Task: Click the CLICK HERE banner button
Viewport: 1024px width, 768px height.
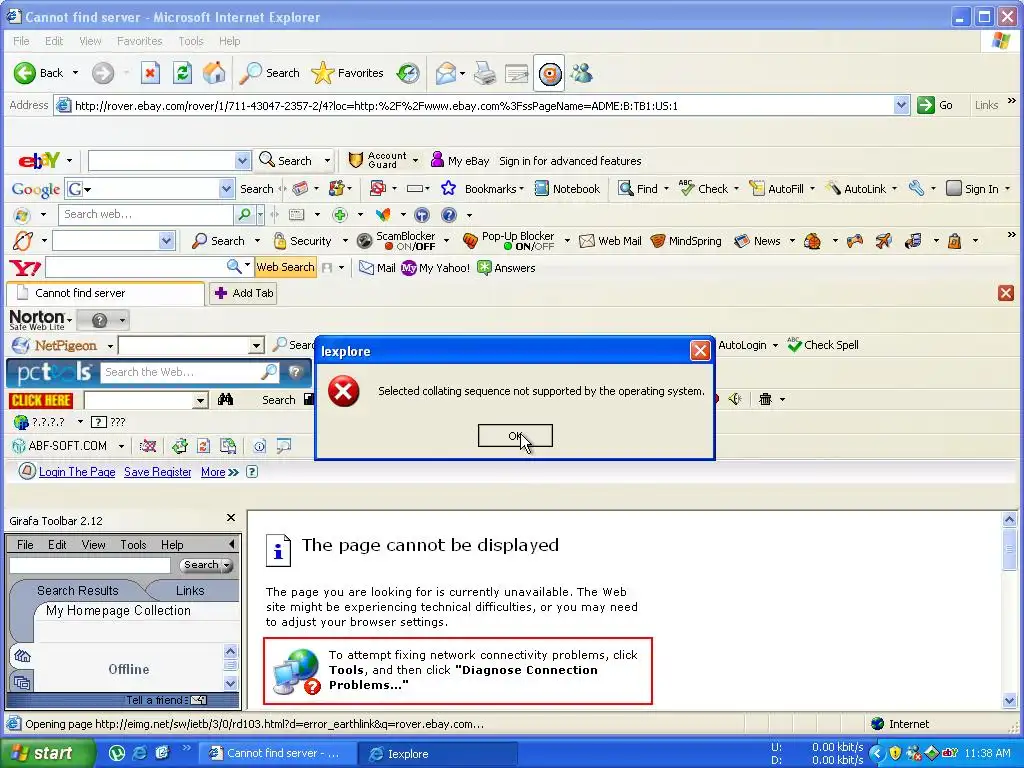Action: click(40, 400)
